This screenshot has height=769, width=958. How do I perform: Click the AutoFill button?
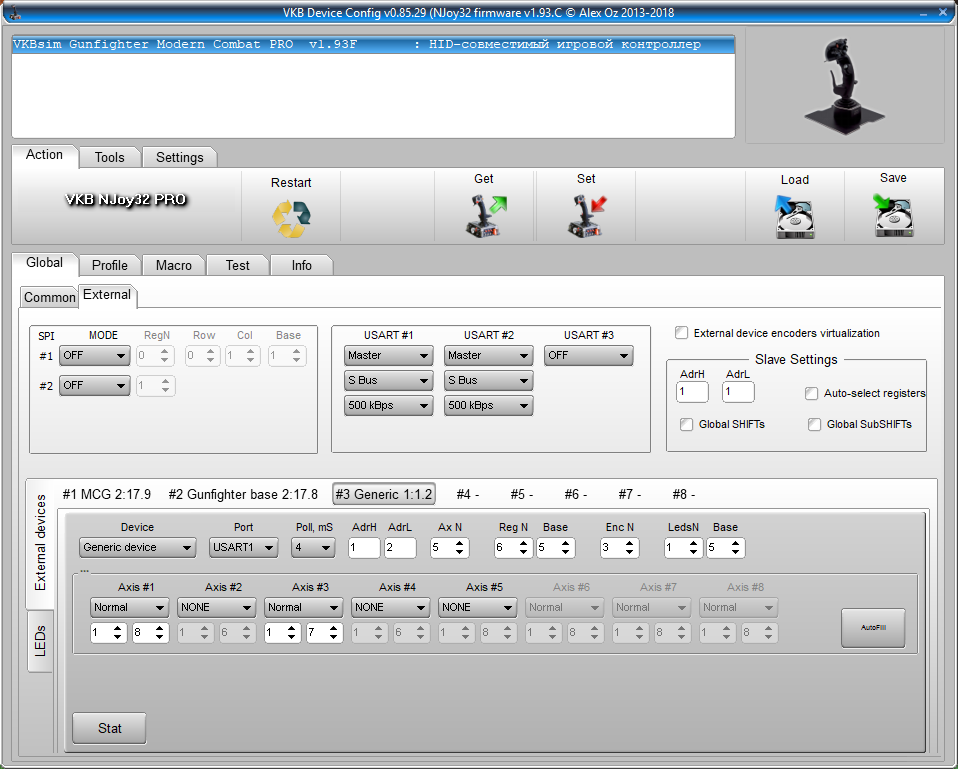(x=872, y=627)
